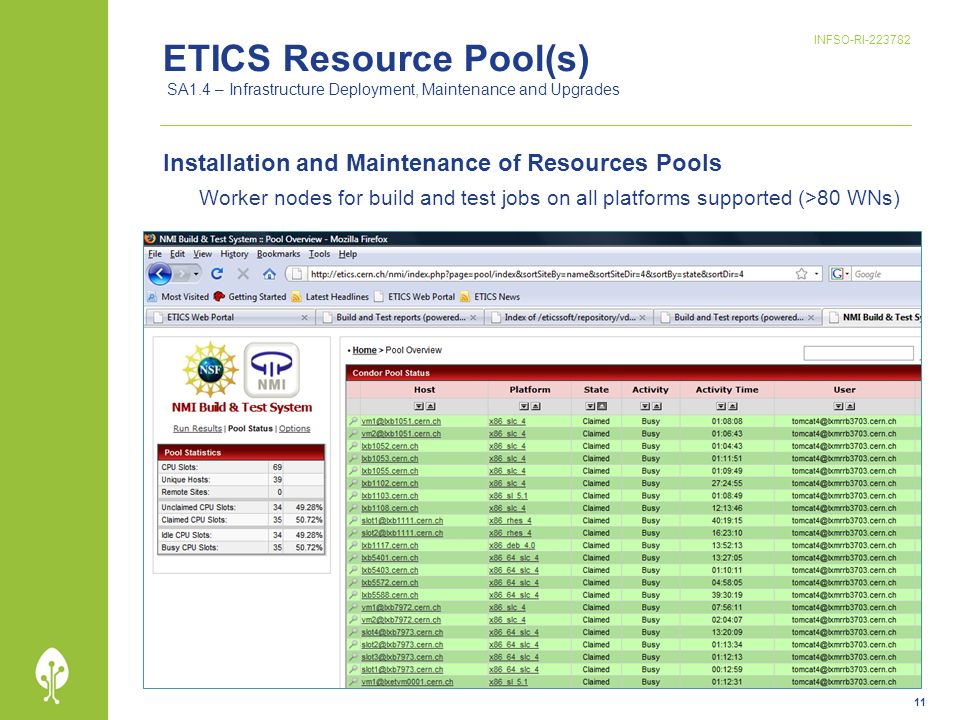
Task: Follow the Home breadcrumb link
Action: click(364, 350)
